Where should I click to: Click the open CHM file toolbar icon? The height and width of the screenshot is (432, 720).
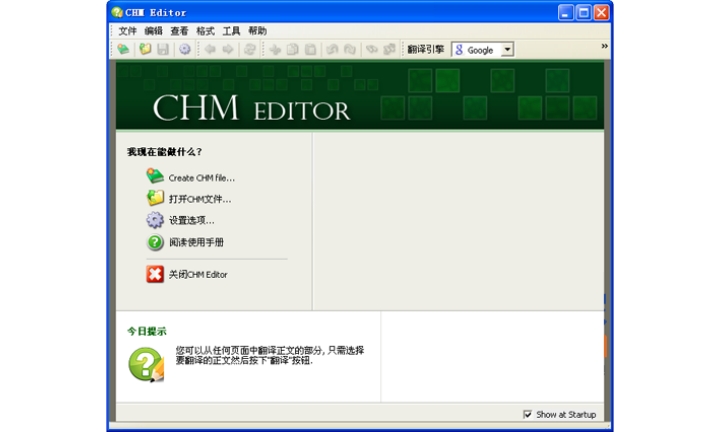pos(145,49)
